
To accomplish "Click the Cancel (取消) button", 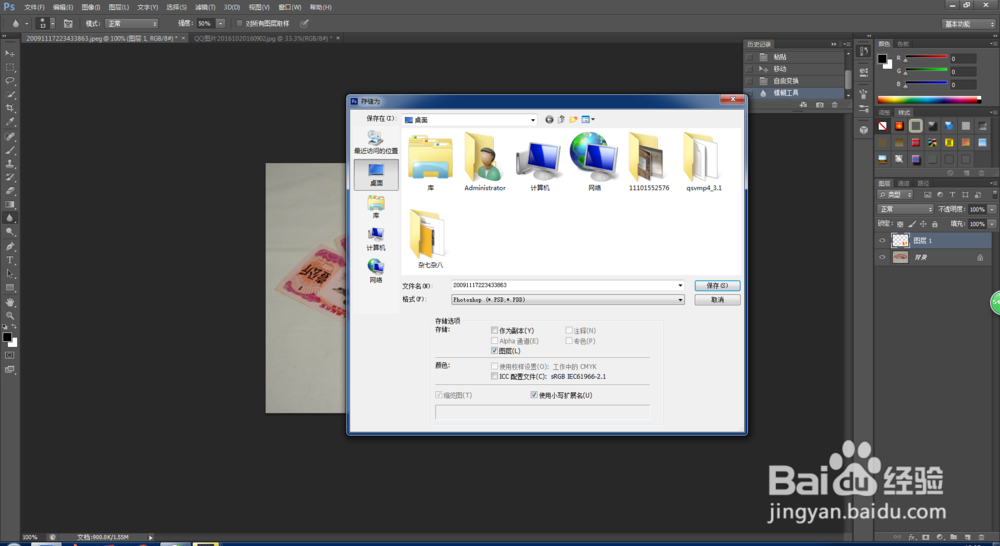I will [717, 300].
